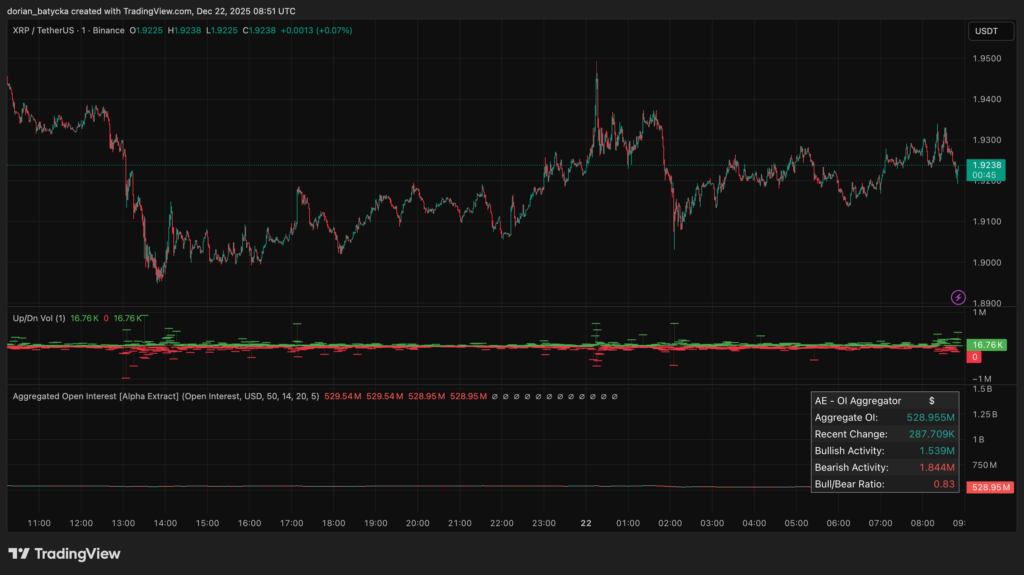Click the 17:00 label on time axis
The width and height of the screenshot is (1024, 575).
292,522
